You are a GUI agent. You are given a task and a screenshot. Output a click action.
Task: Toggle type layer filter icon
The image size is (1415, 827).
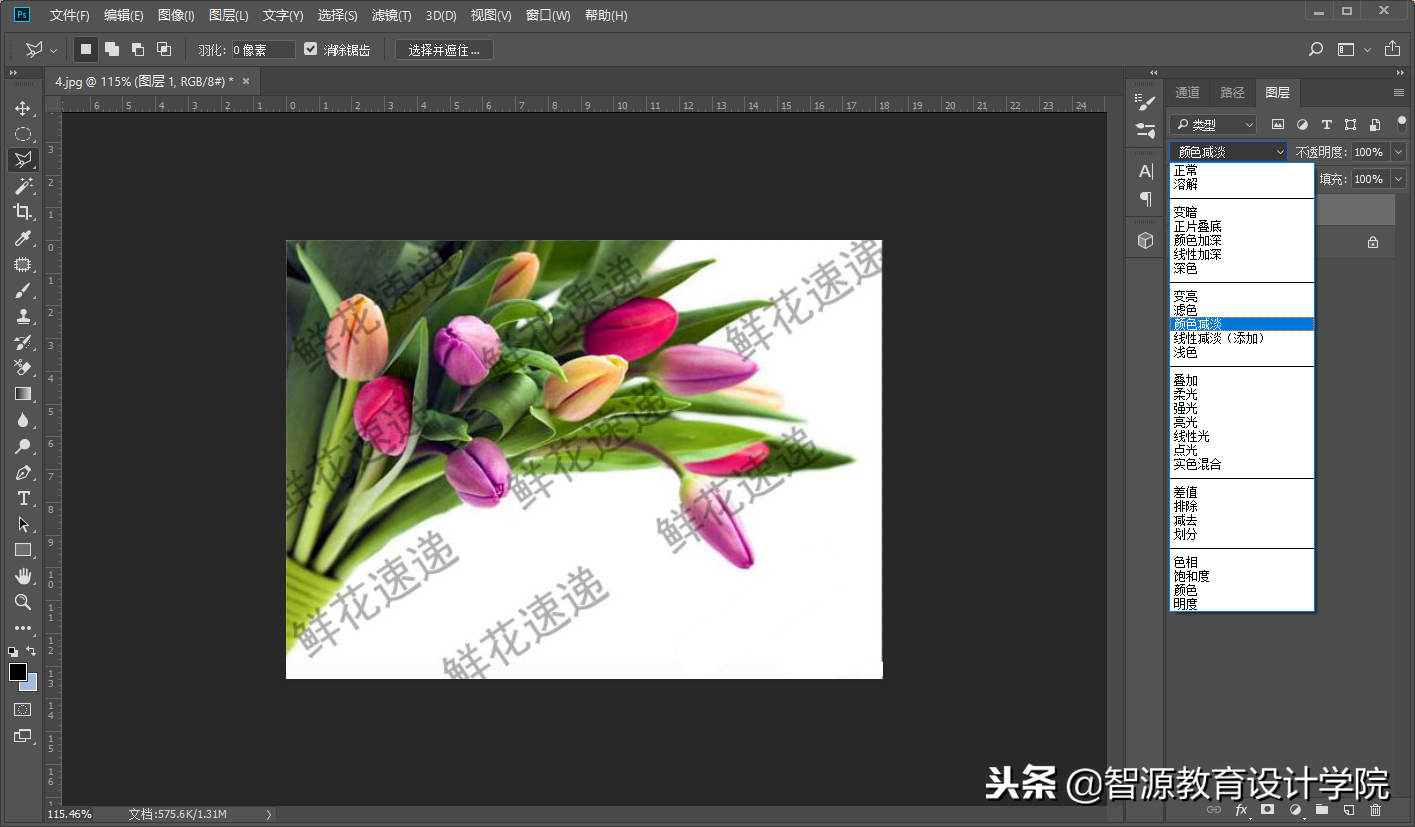[x=1326, y=125]
